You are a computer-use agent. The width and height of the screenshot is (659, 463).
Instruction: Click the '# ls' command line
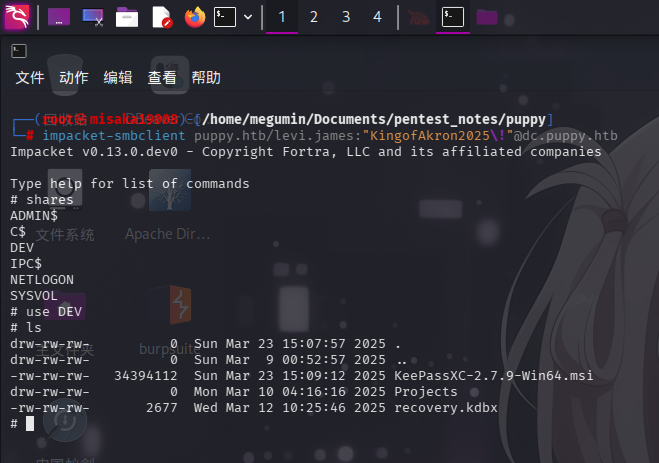pyautogui.click(x=26, y=328)
